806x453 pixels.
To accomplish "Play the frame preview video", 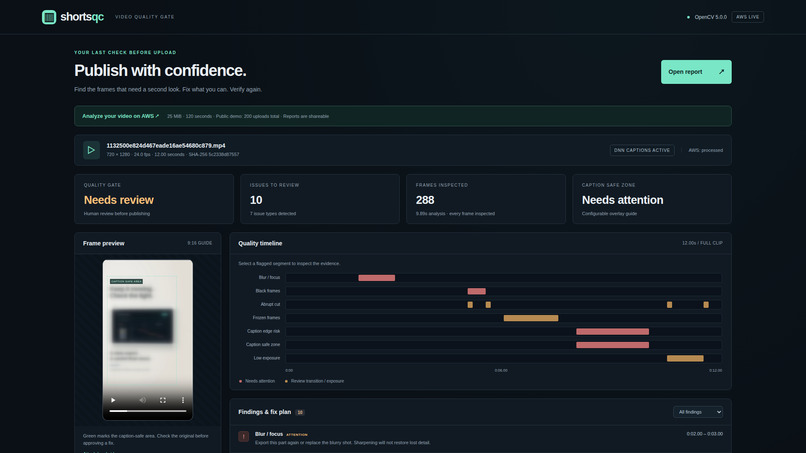I will point(113,400).
